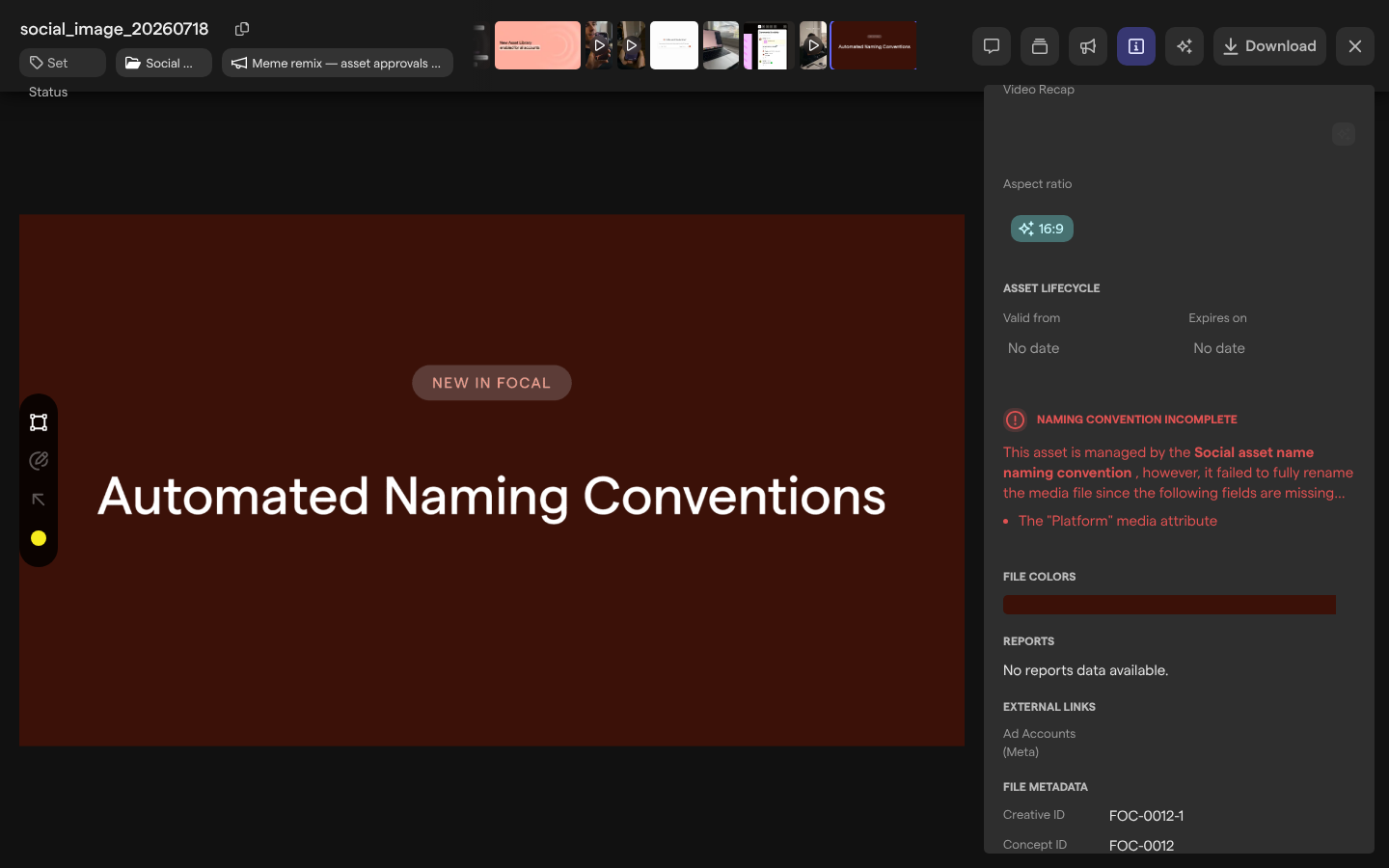
Task: Click the naming convention warning icon
Action: pyautogui.click(x=1015, y=420)
